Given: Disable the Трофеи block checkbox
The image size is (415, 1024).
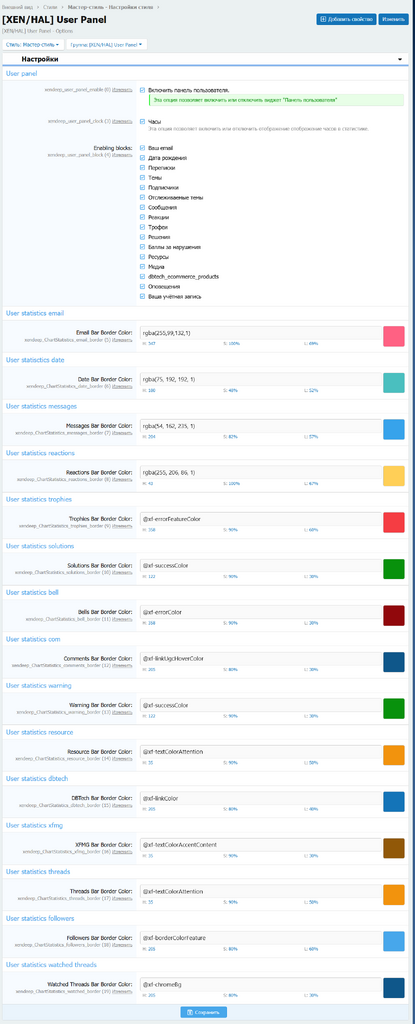Looking at the screenshot, I should pyautogui.click(x=143, y=227).
